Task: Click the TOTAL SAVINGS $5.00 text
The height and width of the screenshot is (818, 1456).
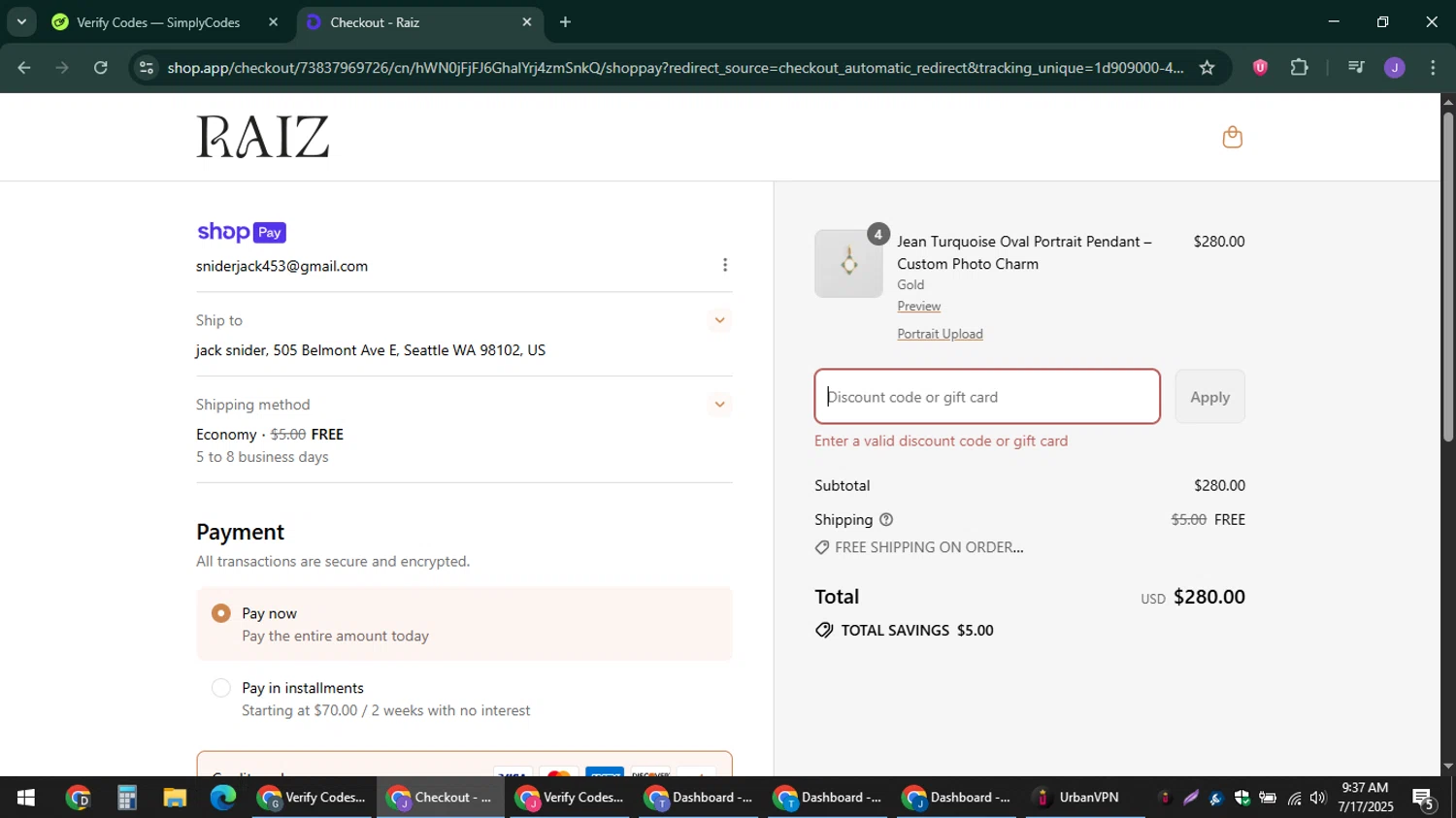Action: pos(916,631)
